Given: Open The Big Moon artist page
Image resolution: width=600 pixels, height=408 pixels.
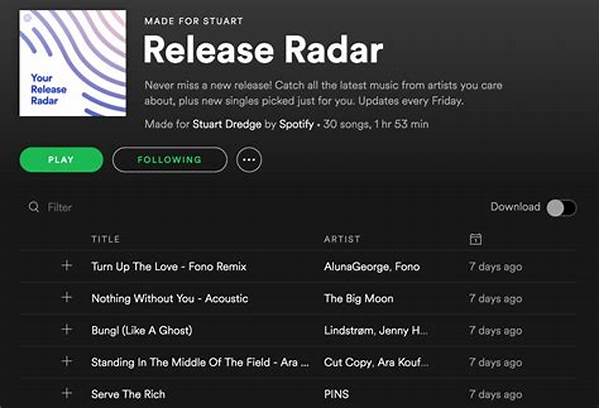Looking at the screenshot, I should 359,299.
